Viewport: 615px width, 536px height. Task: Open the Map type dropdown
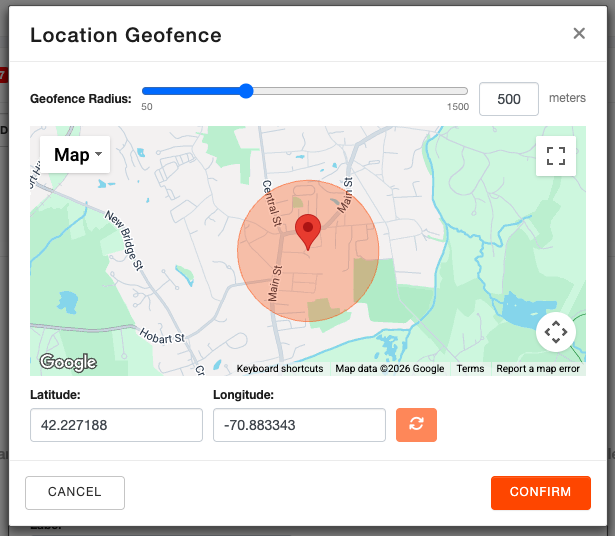pyautogui.click(x=75, y=155)
